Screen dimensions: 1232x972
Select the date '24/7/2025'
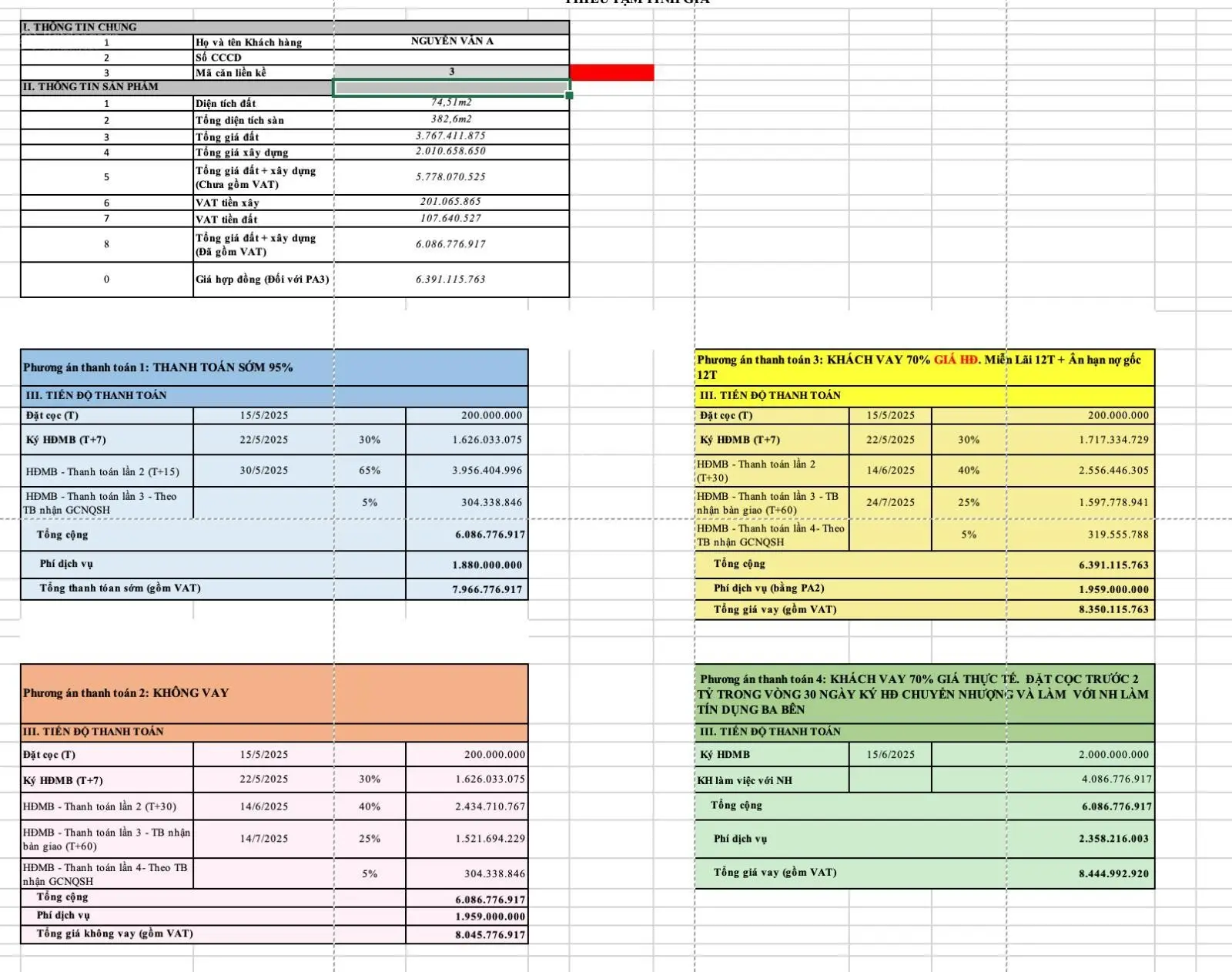click(x=890, y=502)
